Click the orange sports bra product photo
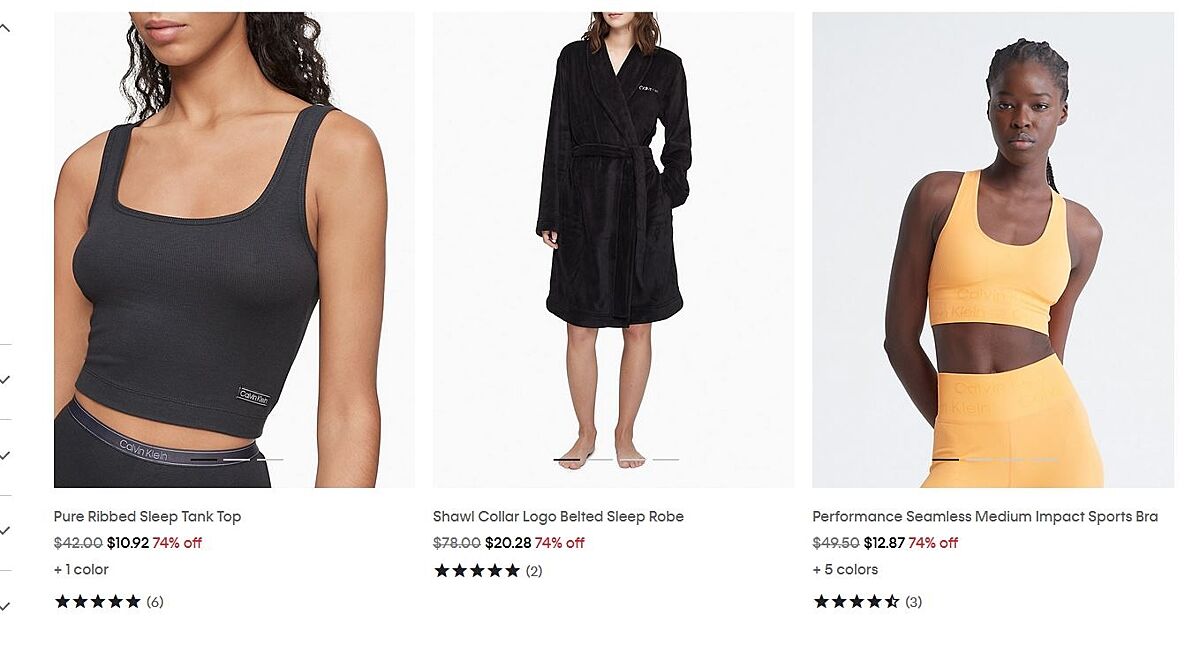Viewport: 1200px width, 645px height. click(x=992, y=250)
